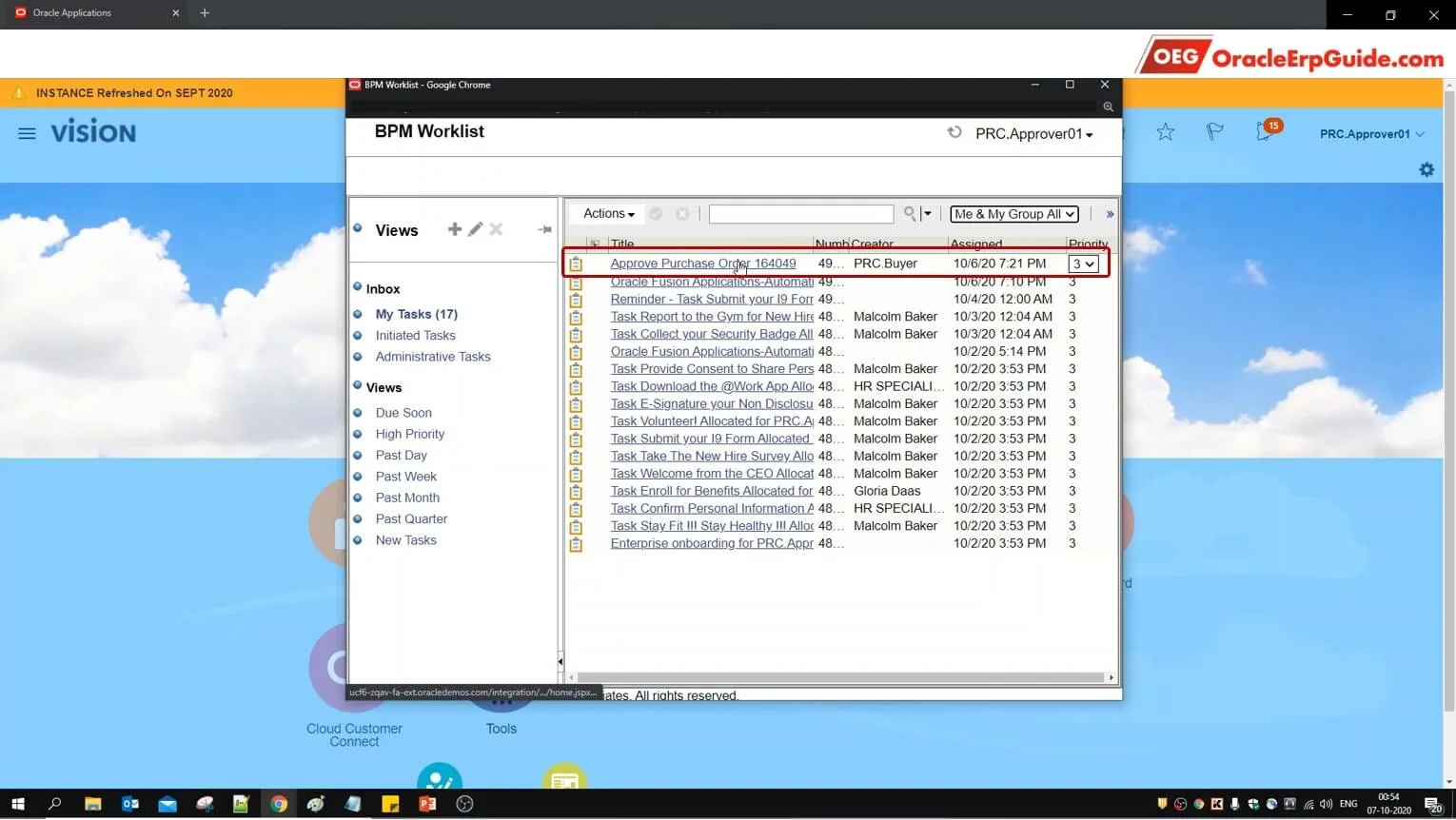Screen dimensions: 1456x820
Task: Collapse the left pane splitter arrow
Action: pos(560,661)
